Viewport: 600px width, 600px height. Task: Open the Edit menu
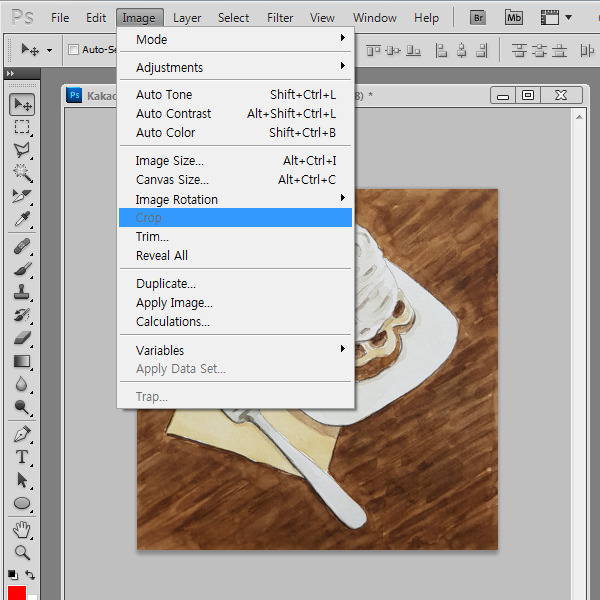(x=96, y=18)
